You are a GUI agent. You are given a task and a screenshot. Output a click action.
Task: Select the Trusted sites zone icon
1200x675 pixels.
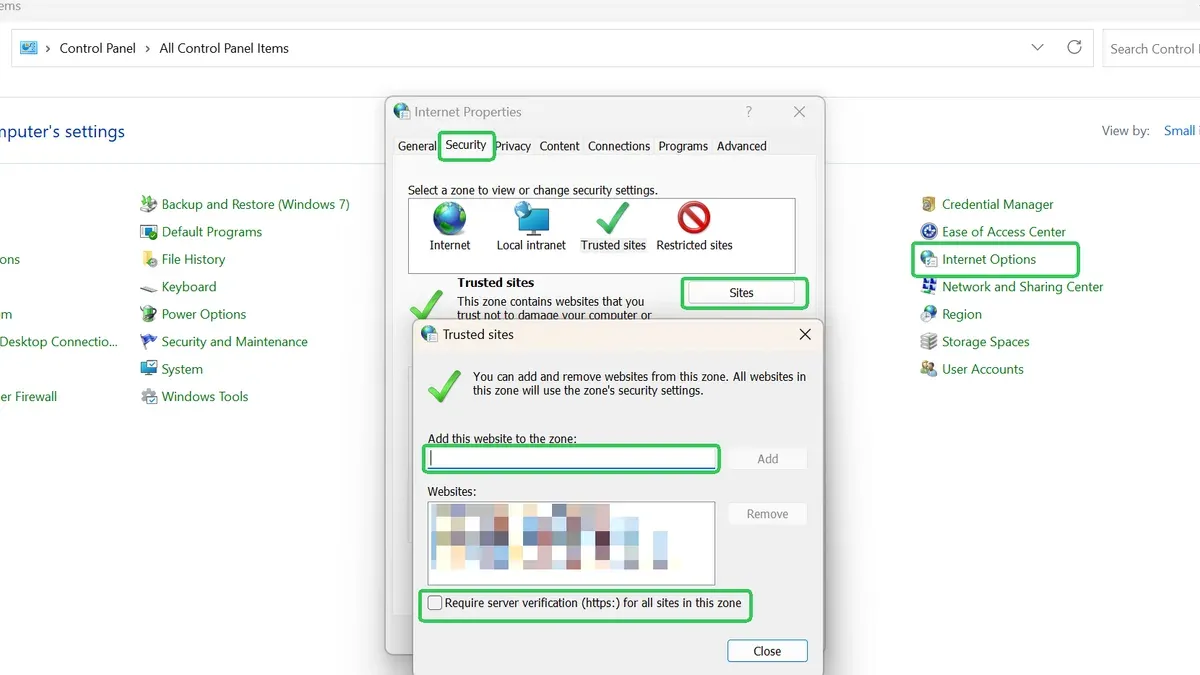click(x=612, y=218)
